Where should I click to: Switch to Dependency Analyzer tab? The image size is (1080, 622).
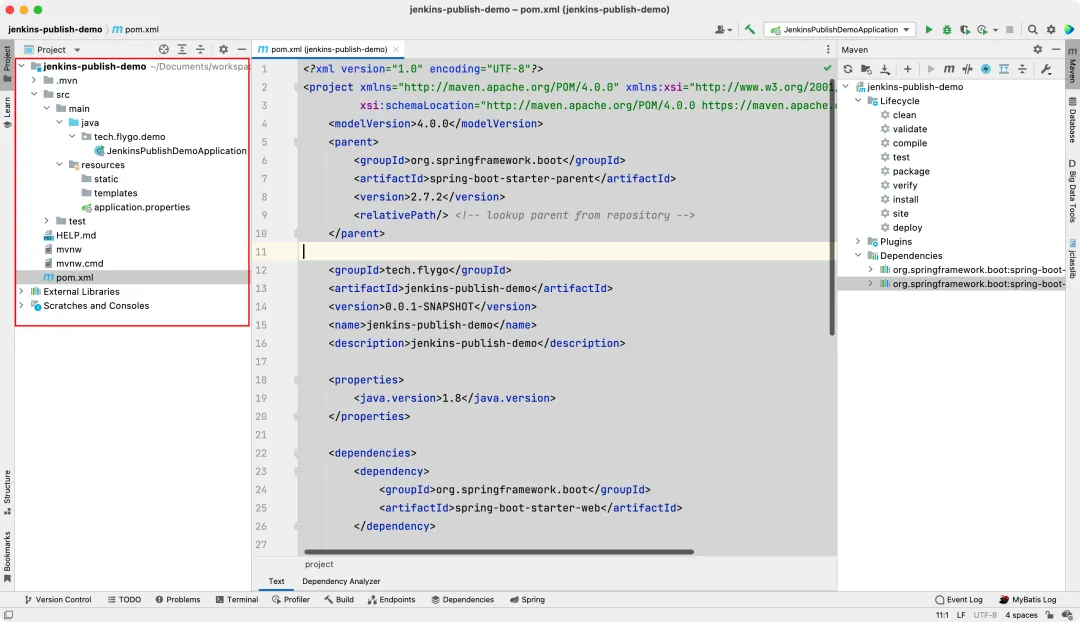341,581
